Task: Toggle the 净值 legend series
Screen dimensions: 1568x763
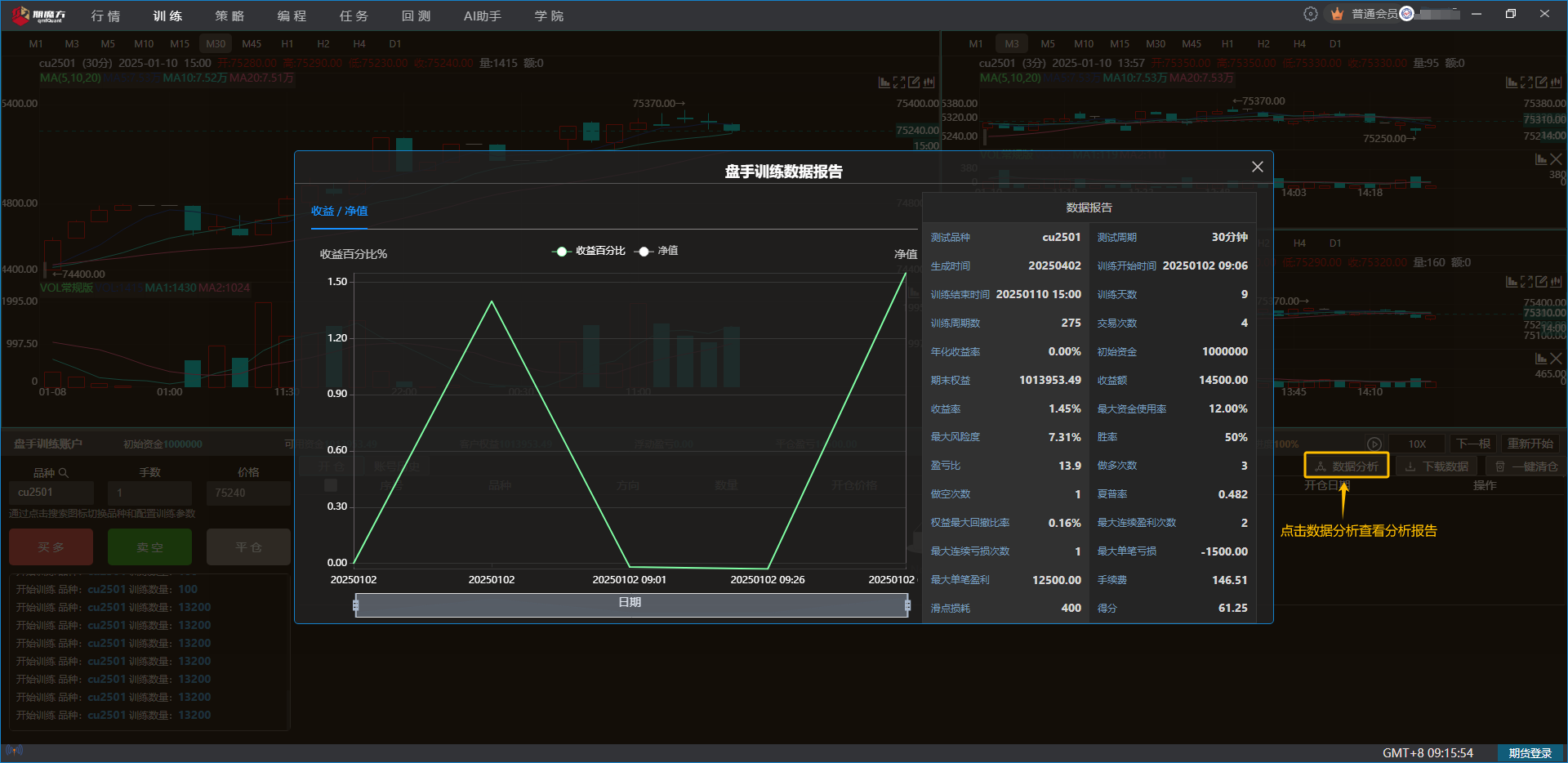Action: tap(657, 251)
